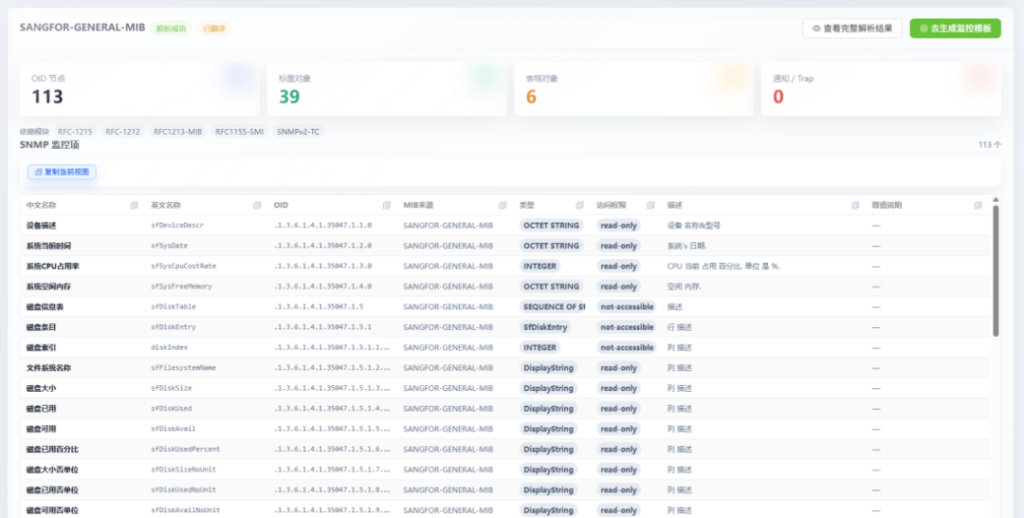
Task: Open 查看完整解析结果 button
Action: (x=852, y=28)
